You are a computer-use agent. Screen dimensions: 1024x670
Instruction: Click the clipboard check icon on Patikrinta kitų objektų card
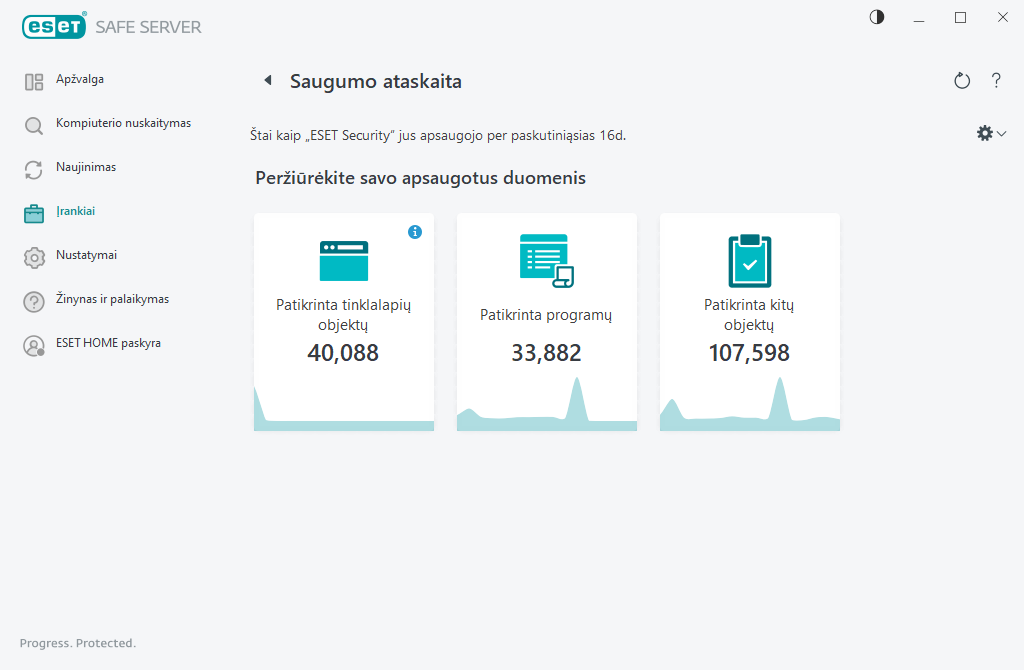pyautogui.click(x=750, y=261)
